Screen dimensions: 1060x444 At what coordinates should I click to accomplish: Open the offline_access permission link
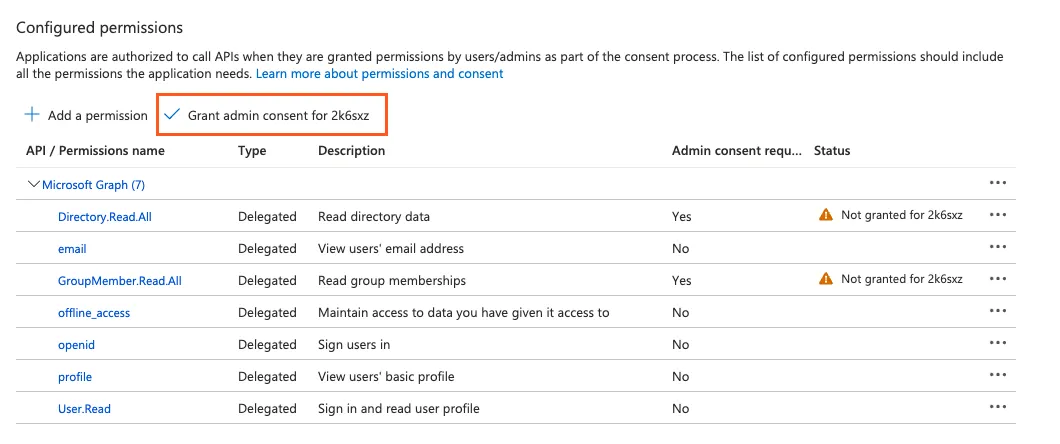(x=94, y=313)
